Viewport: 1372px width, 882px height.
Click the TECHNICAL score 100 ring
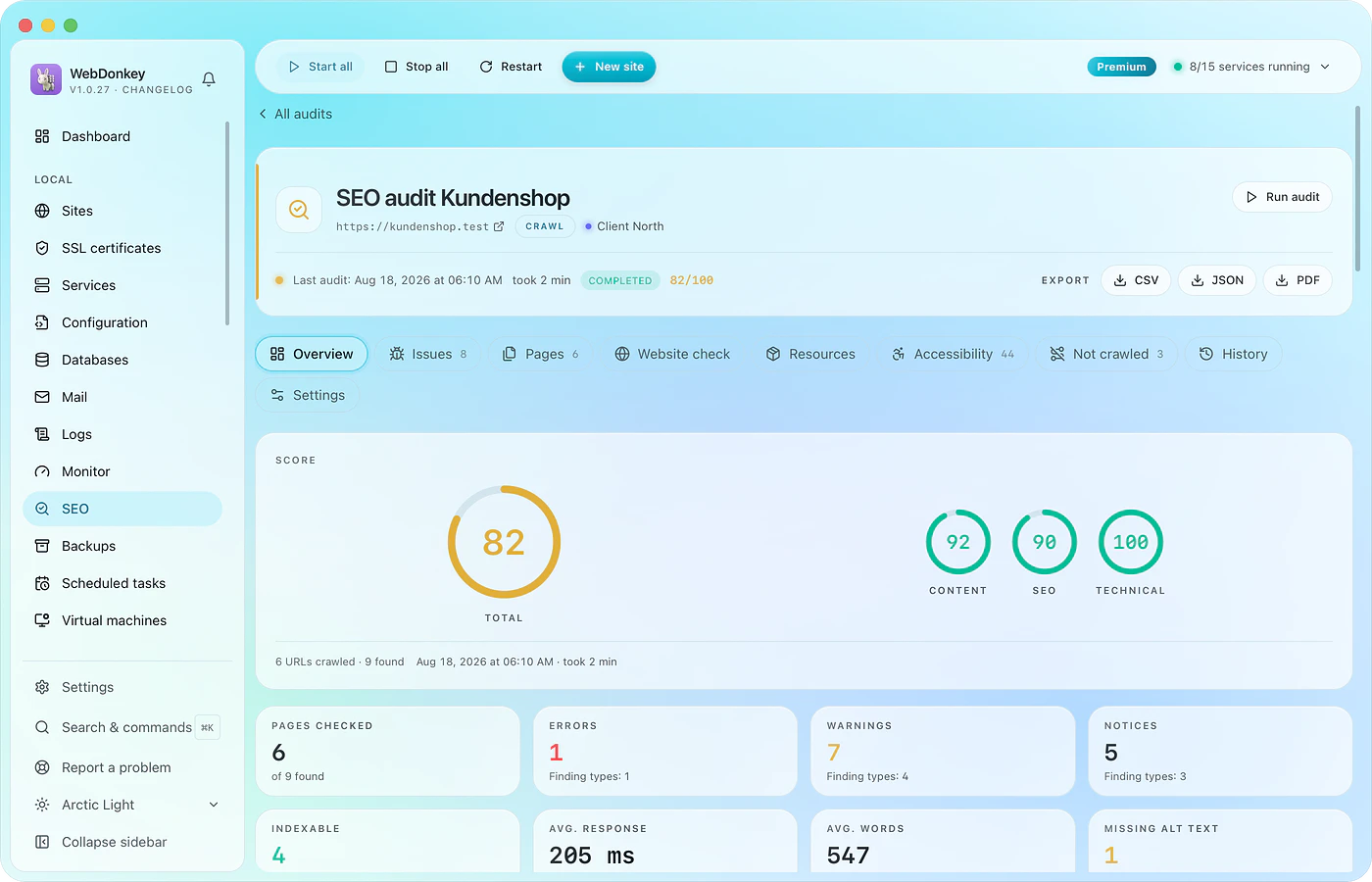pos(1131,542)
